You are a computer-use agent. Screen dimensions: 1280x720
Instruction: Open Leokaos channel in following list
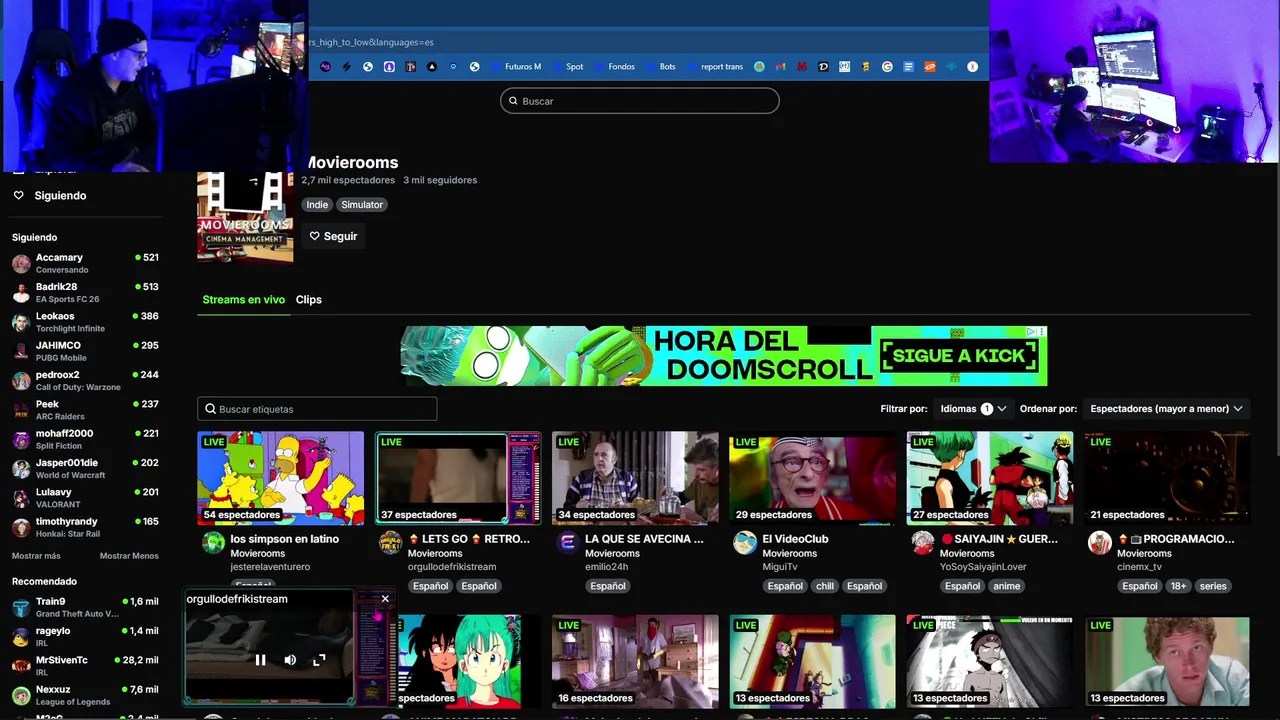pyautogui.click(x=85, y=322)
